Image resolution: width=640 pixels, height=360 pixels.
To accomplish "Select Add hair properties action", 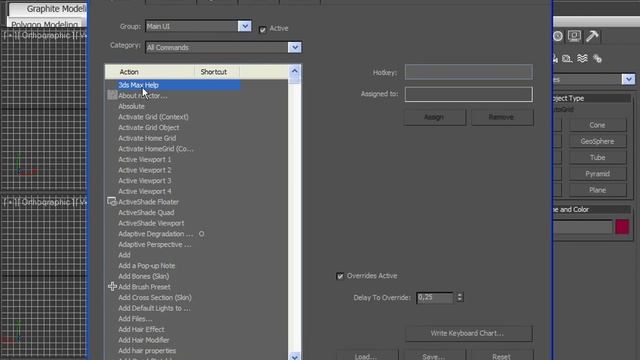I will pos(147,350).
